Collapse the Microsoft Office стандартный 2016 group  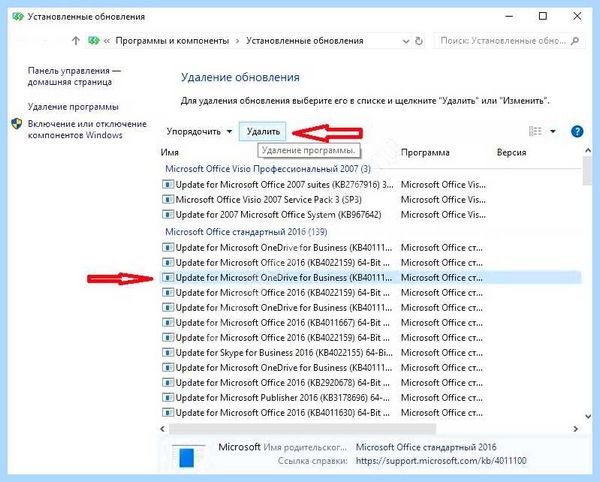(246, 232)
